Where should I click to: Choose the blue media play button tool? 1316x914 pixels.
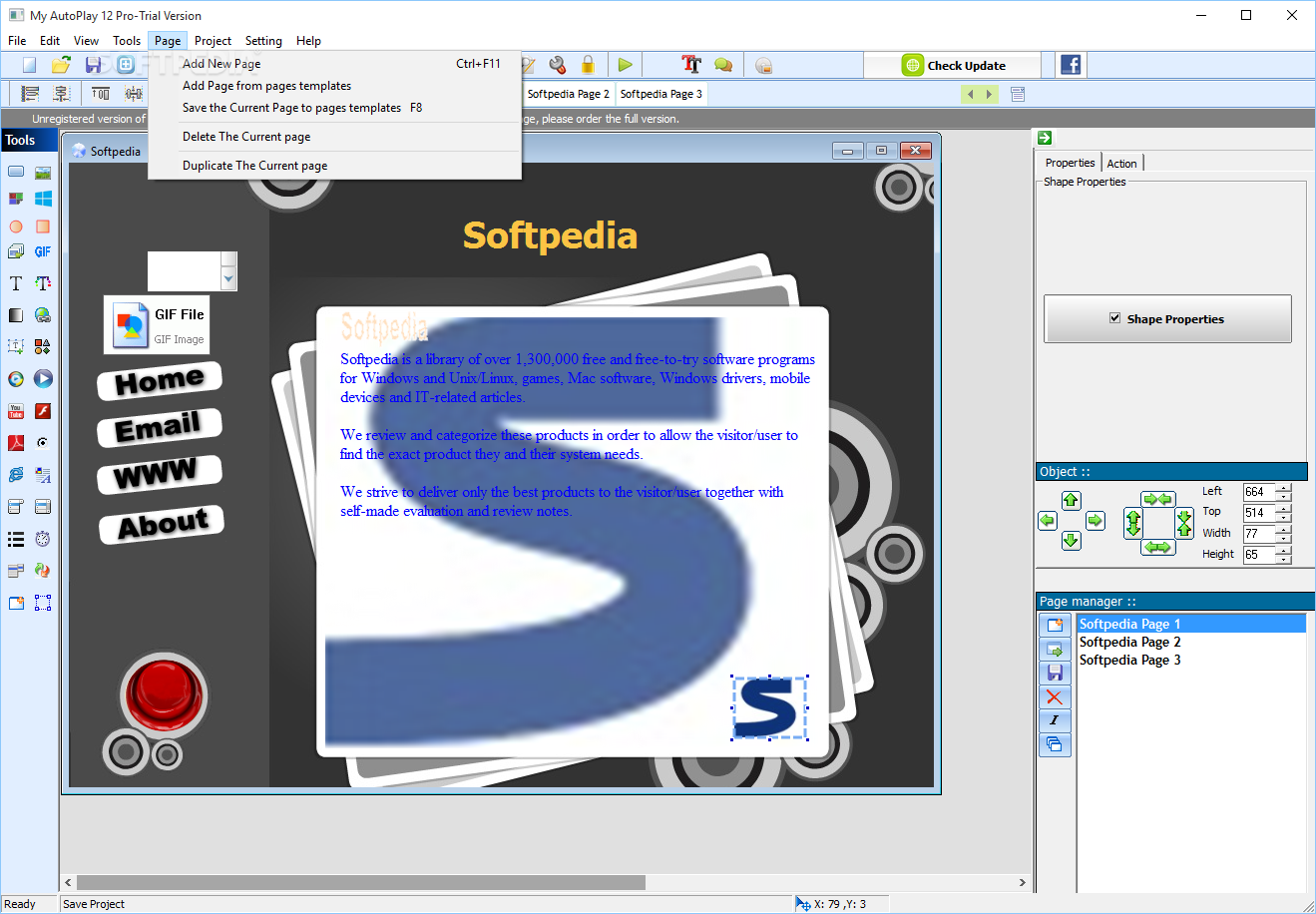(x=43, y=379)
